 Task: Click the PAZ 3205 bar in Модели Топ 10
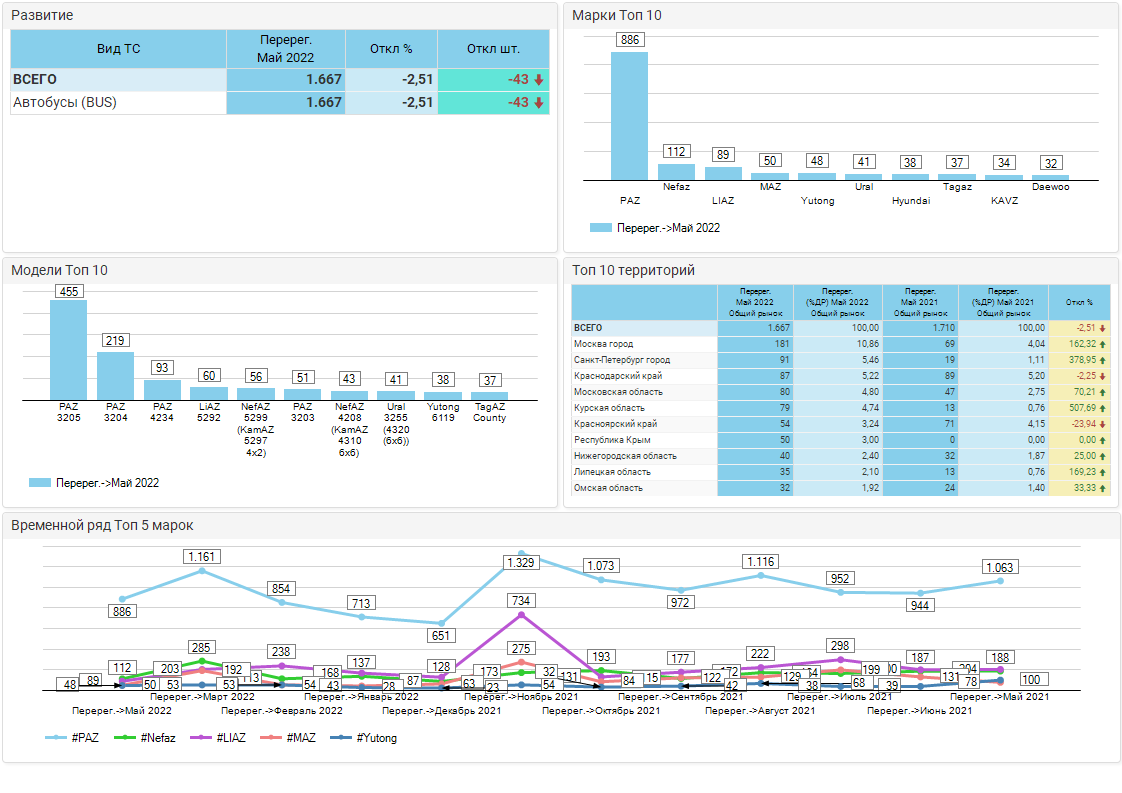(68, 350)
